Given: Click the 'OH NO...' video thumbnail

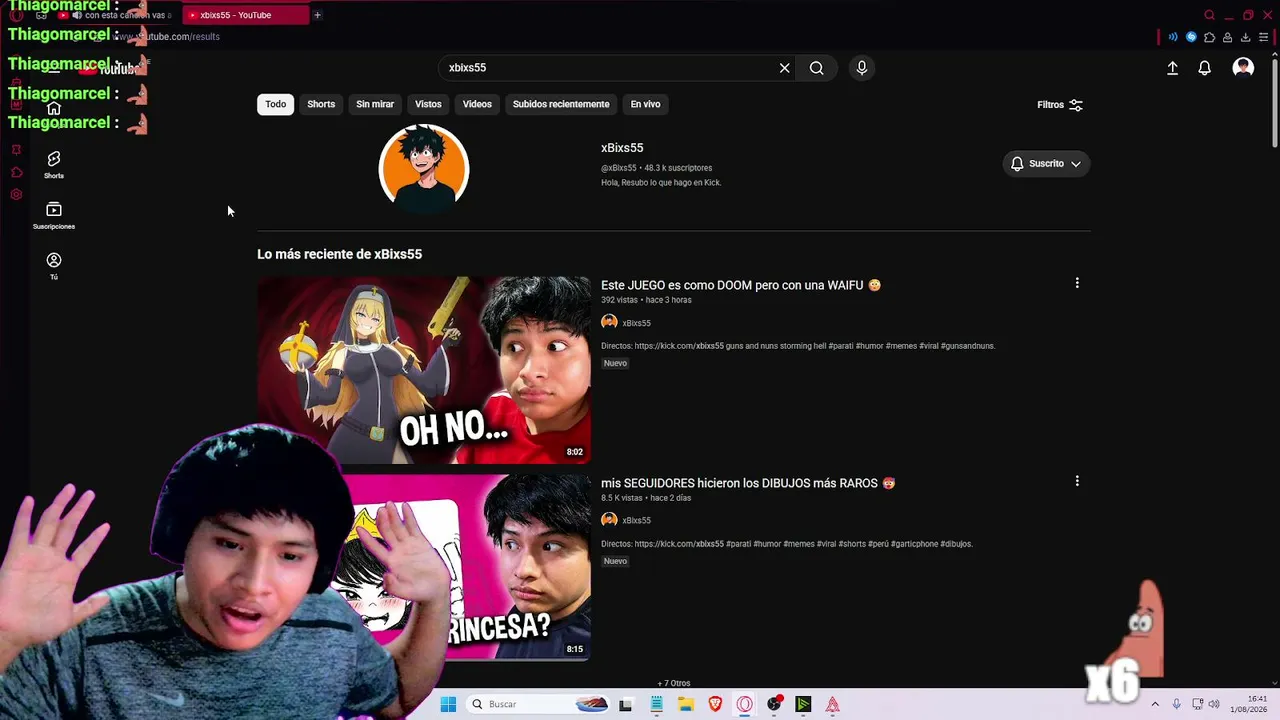Looking at the screenshot, I should (424, 370).
